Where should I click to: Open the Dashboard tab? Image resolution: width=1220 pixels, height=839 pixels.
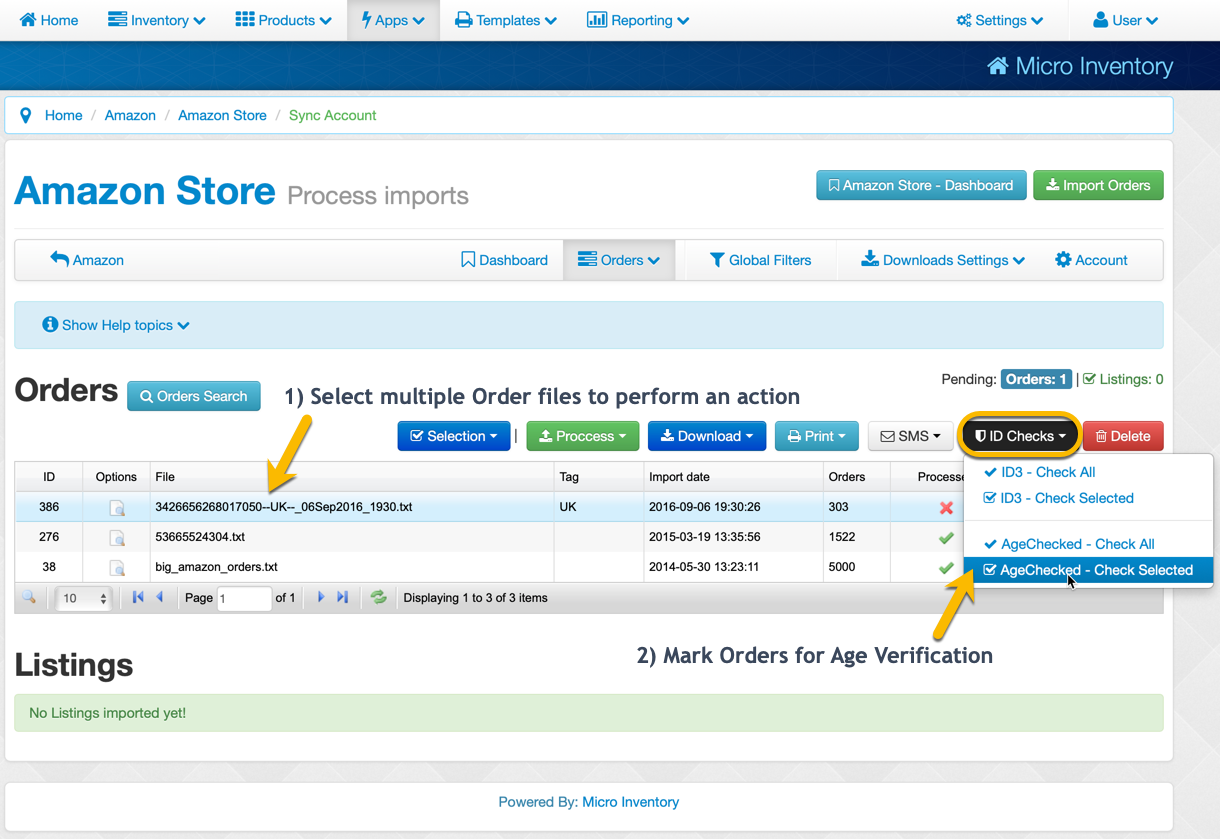coord(504,260)
